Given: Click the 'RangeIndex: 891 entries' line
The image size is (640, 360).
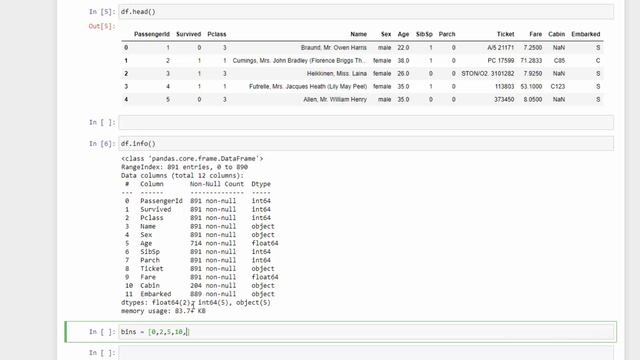Looking at the screenshot, I should (184, 167).
